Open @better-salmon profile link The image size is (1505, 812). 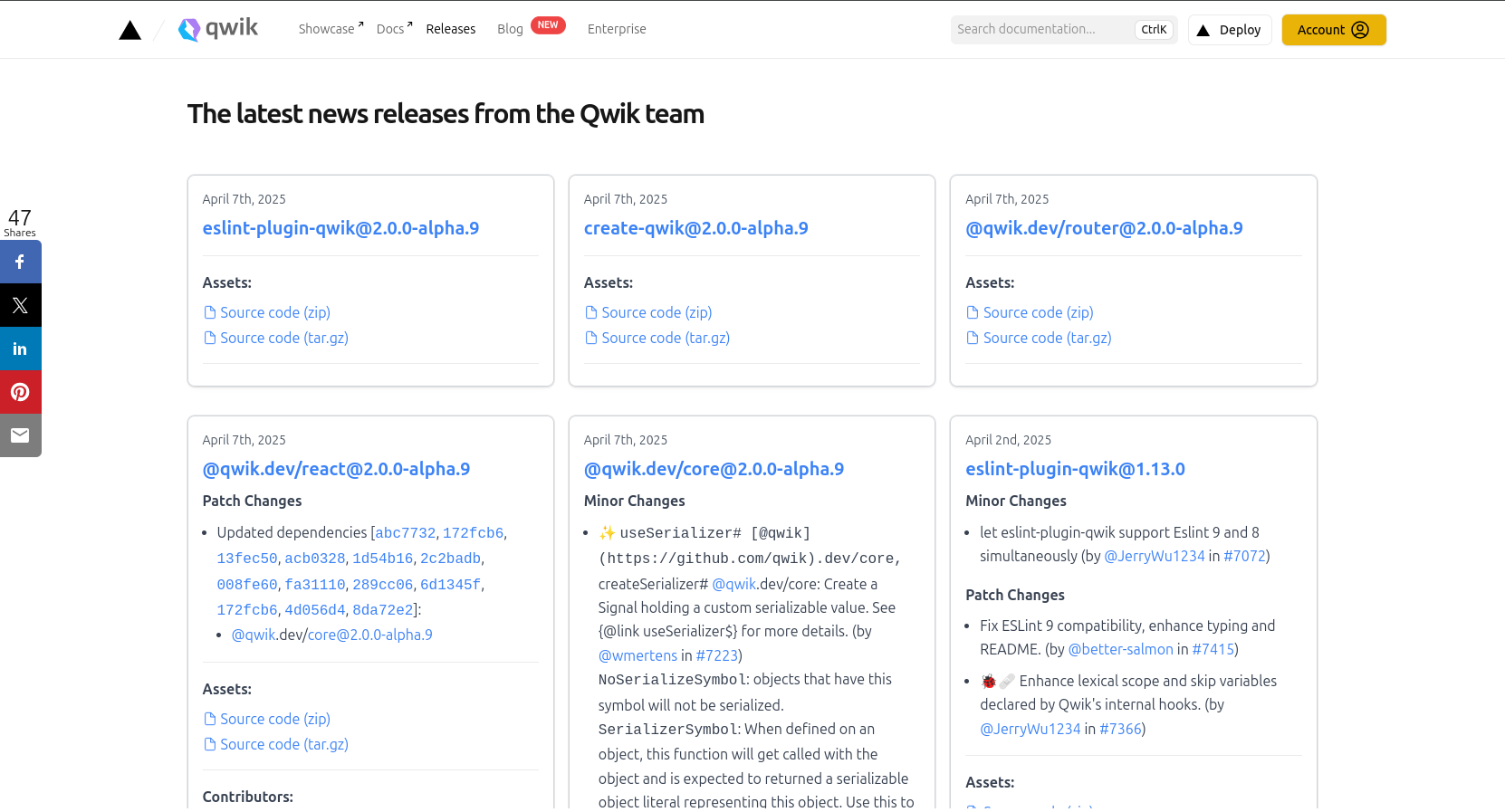coord(1121,649)
